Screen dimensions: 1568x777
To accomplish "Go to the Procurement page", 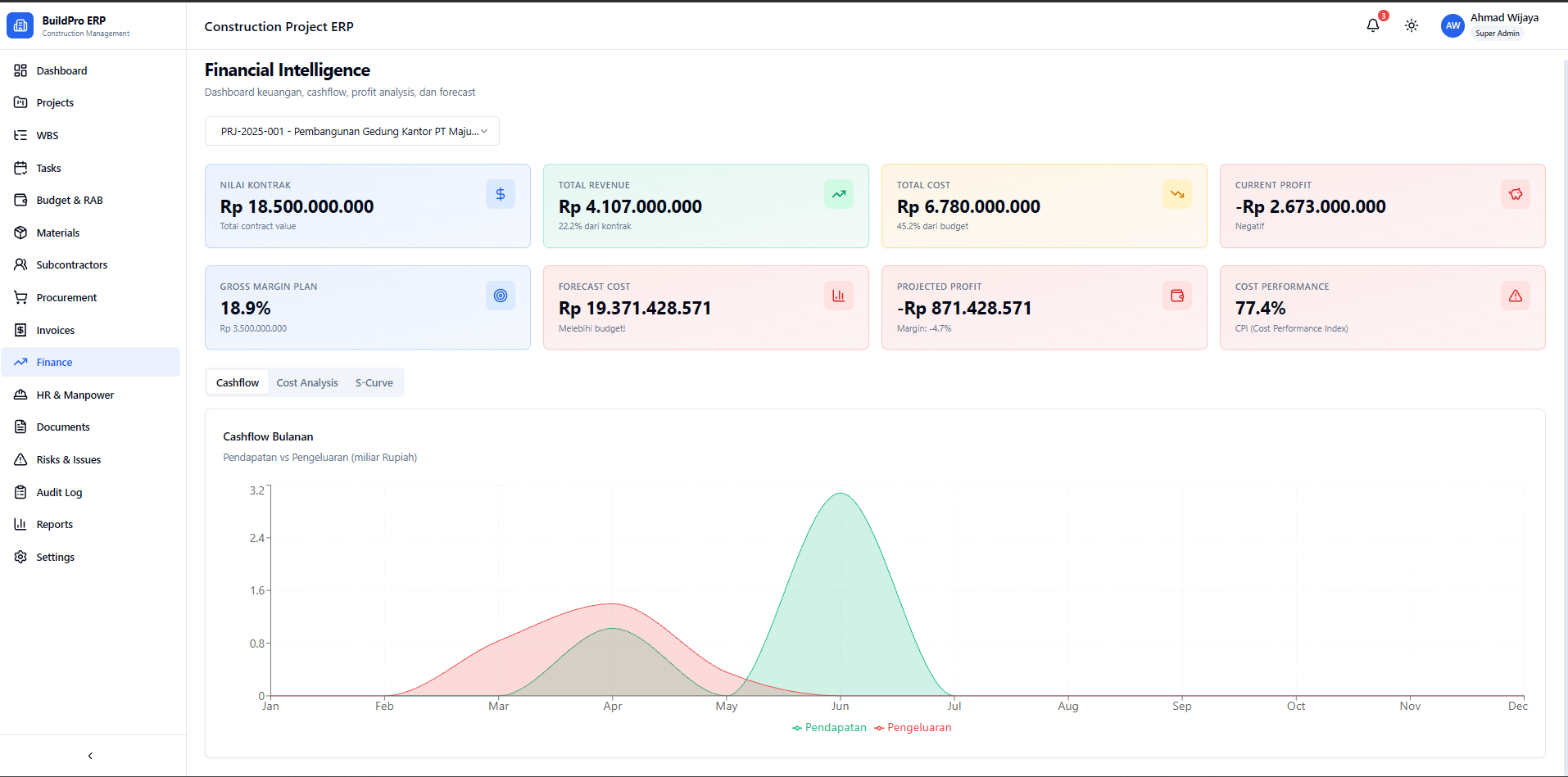I will tap(66, 298).
